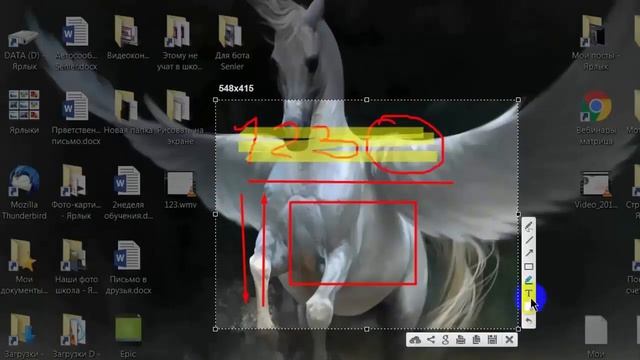Select the Наши фото школа folder shortcut
The width and height of the screenshot is (640, 360).
76,267
